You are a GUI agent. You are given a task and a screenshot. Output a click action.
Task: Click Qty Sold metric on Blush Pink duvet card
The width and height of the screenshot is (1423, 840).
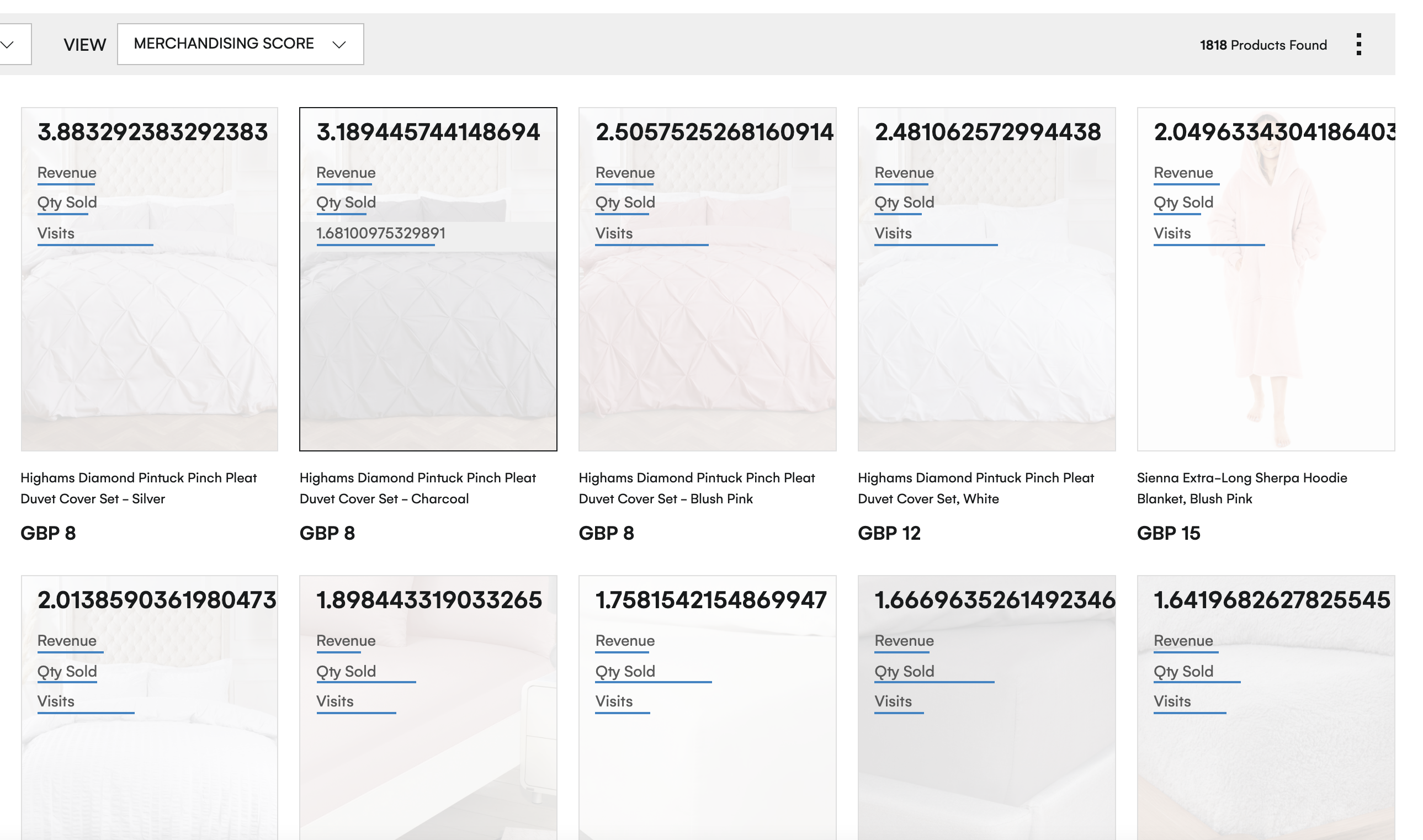[x=625, y=203]
